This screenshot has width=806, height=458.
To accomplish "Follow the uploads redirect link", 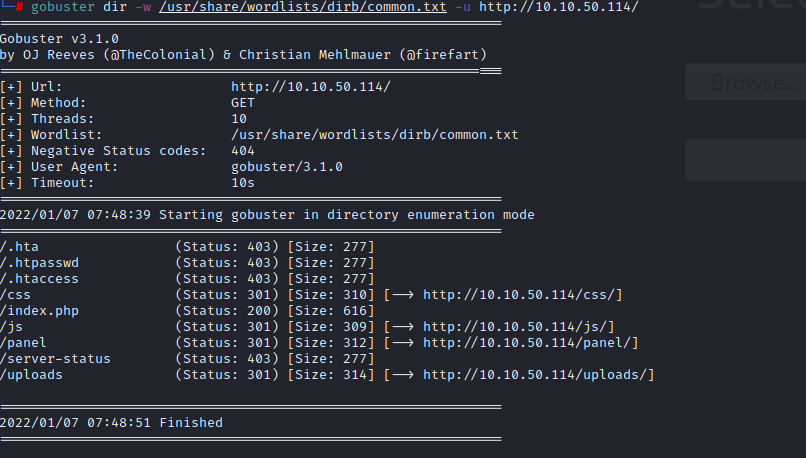I will tap(539, 375).
